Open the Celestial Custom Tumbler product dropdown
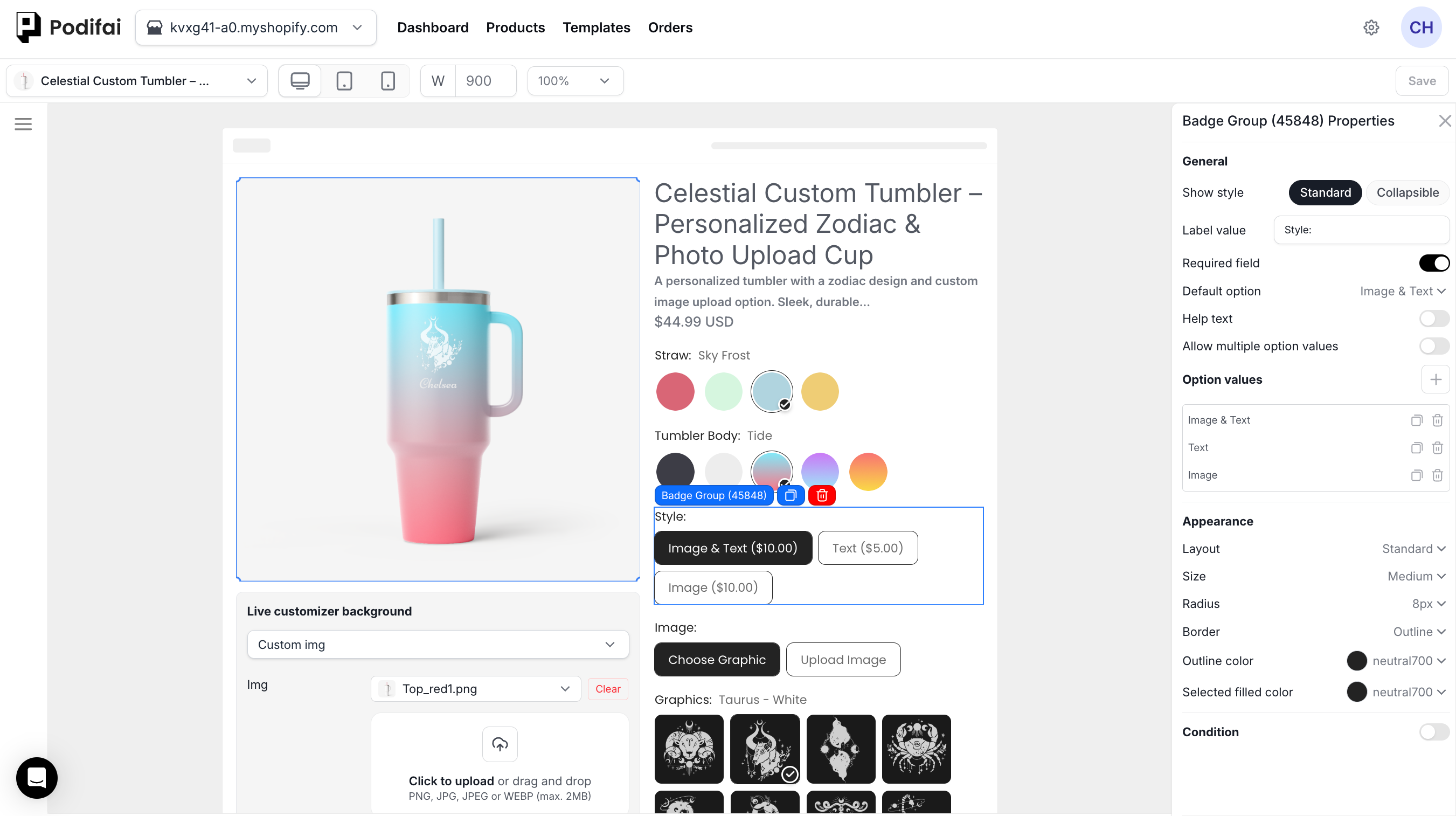This screenshot has width=1456, height=816. [x=137, y=81]
